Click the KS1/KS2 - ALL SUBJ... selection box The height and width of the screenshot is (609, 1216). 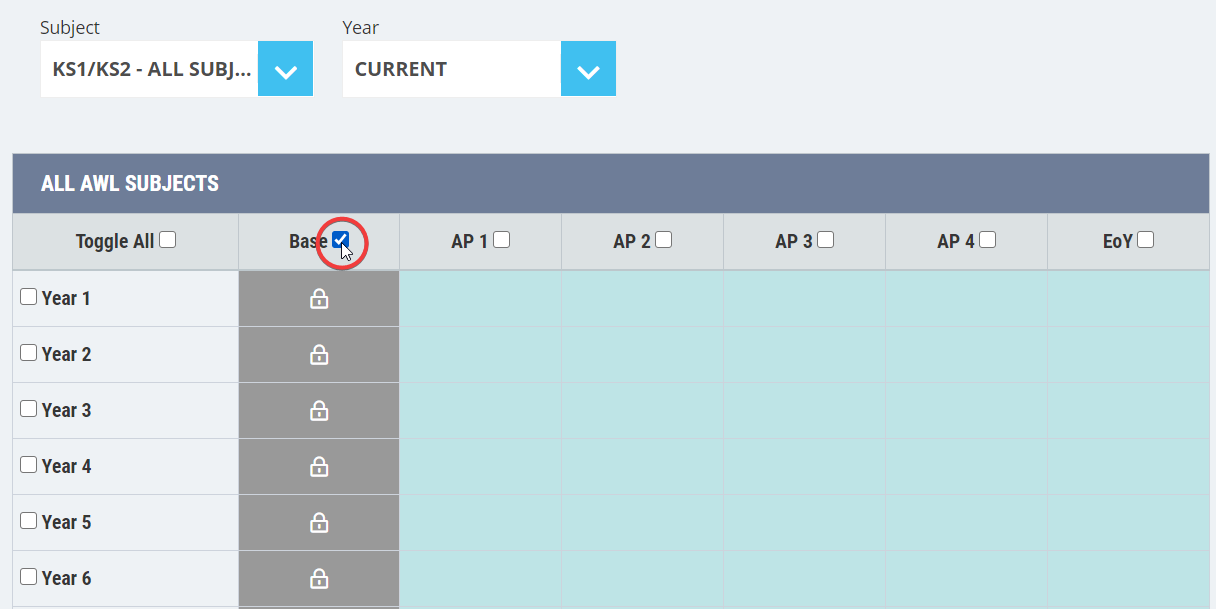click(x=150, y=69)
